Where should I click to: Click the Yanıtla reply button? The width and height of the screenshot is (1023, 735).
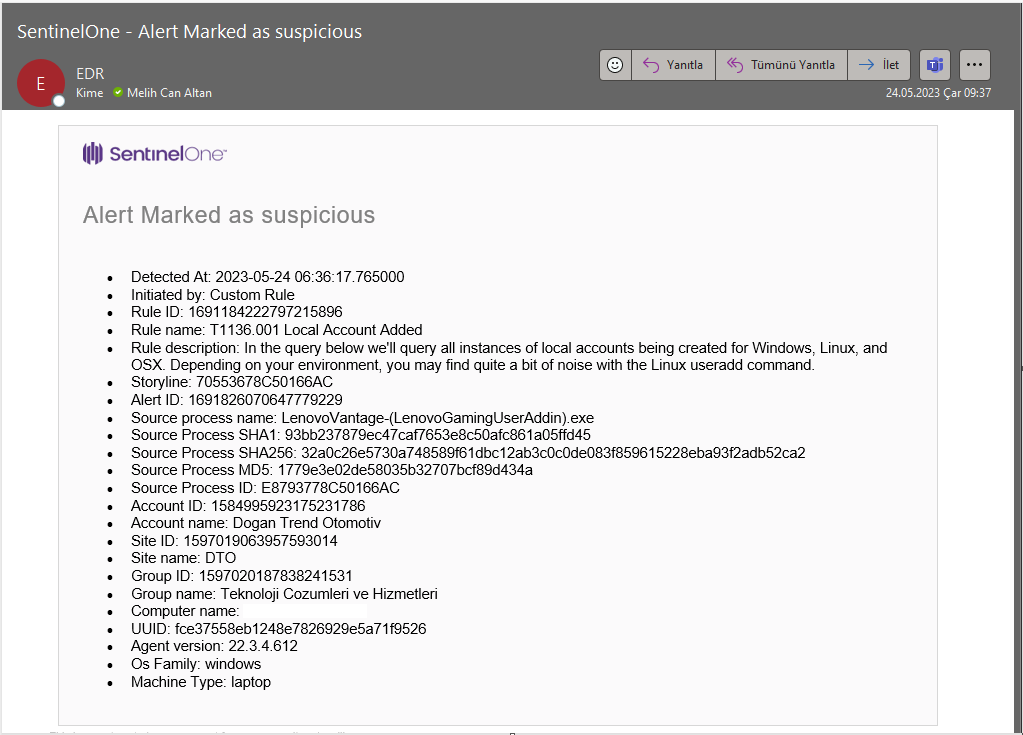point(673,65)
